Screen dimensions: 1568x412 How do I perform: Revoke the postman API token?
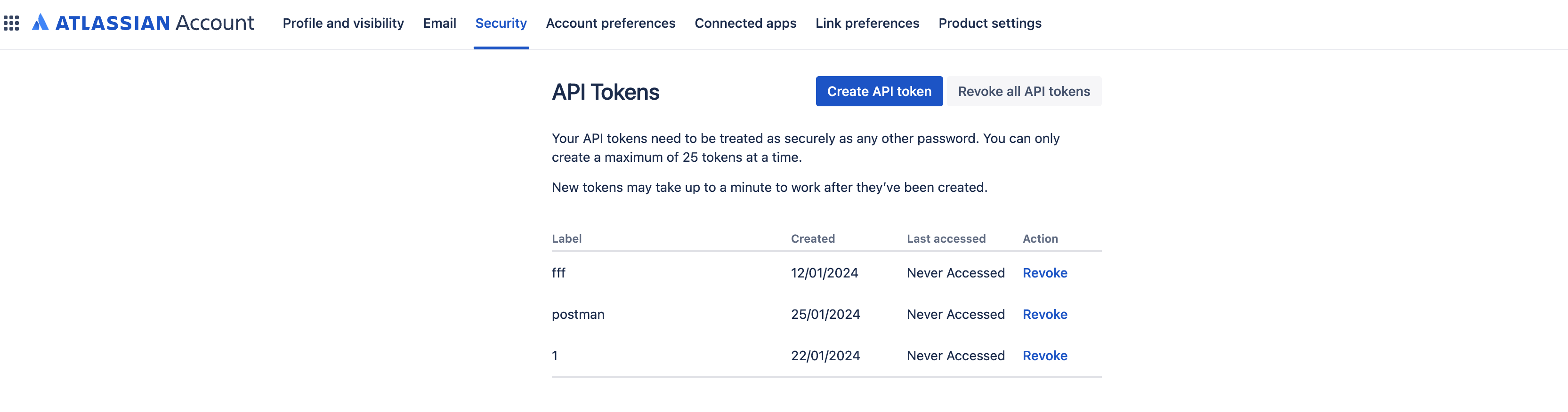click(x=1044, y=314)
